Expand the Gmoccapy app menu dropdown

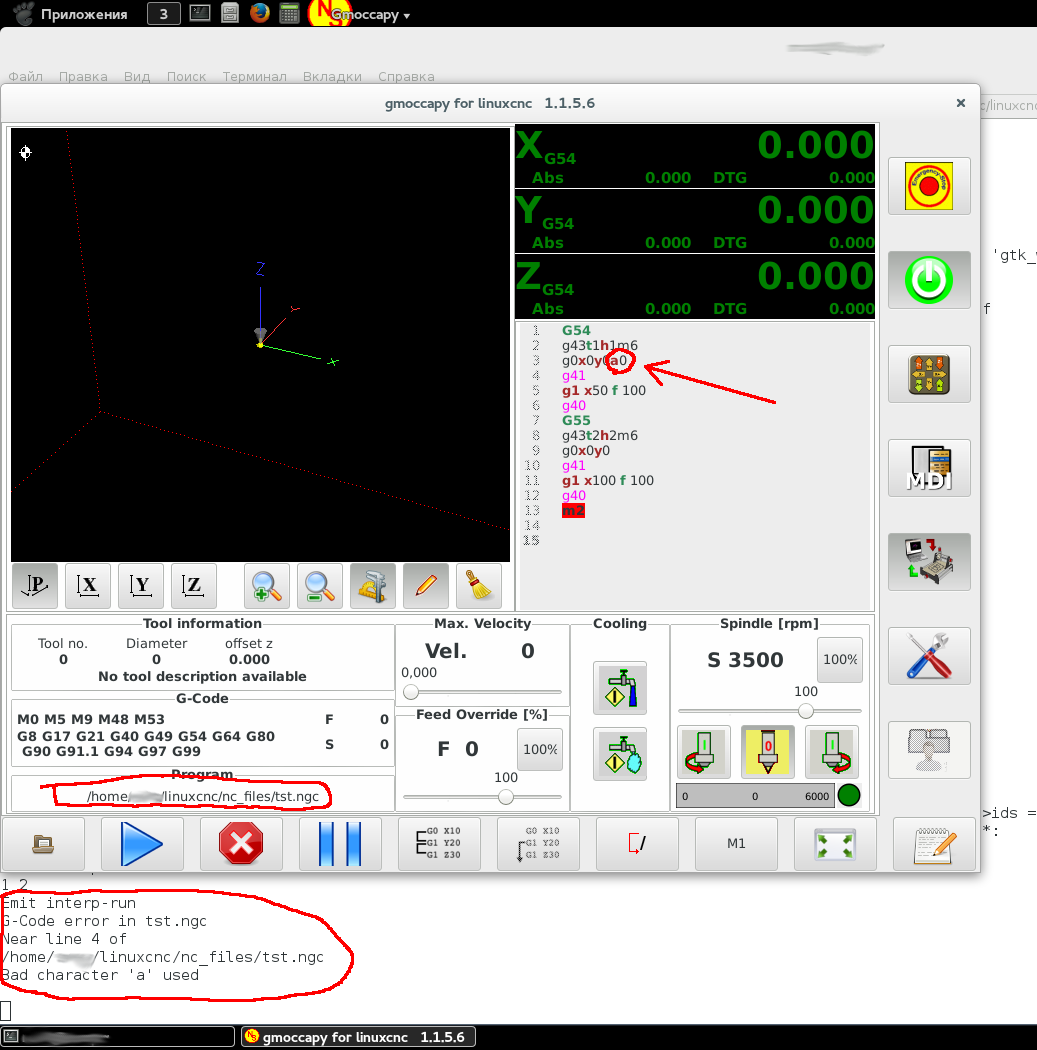click(x=370, y=14)
